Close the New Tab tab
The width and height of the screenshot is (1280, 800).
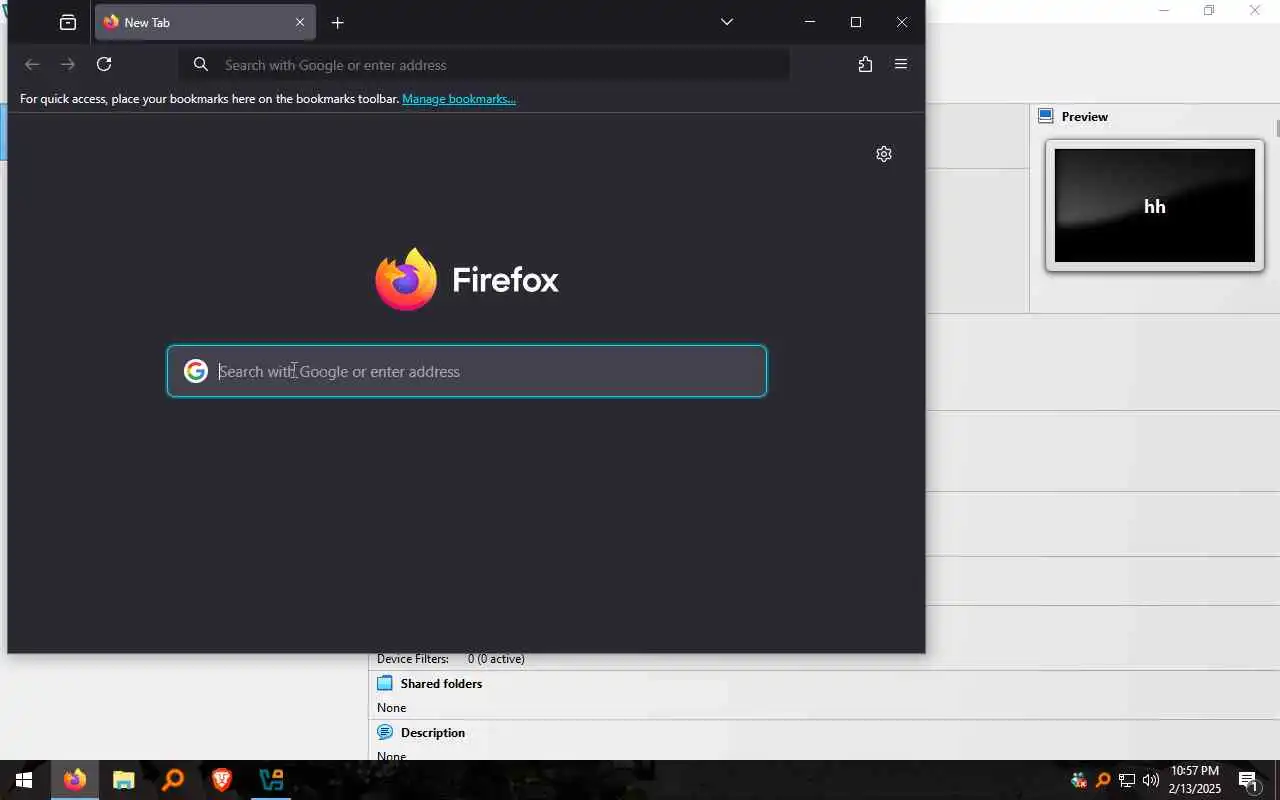[x=299, y=22]
